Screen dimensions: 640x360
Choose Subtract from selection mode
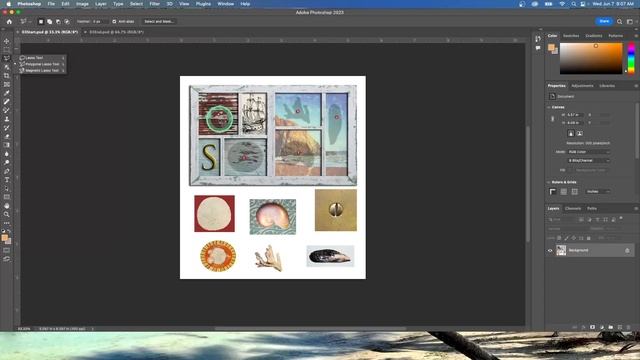click(x=58, y=21)
